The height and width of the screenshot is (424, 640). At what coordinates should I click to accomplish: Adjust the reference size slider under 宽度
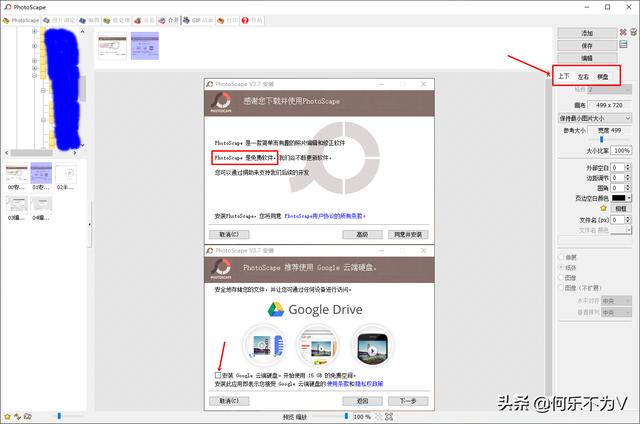(x=601, y=140)
